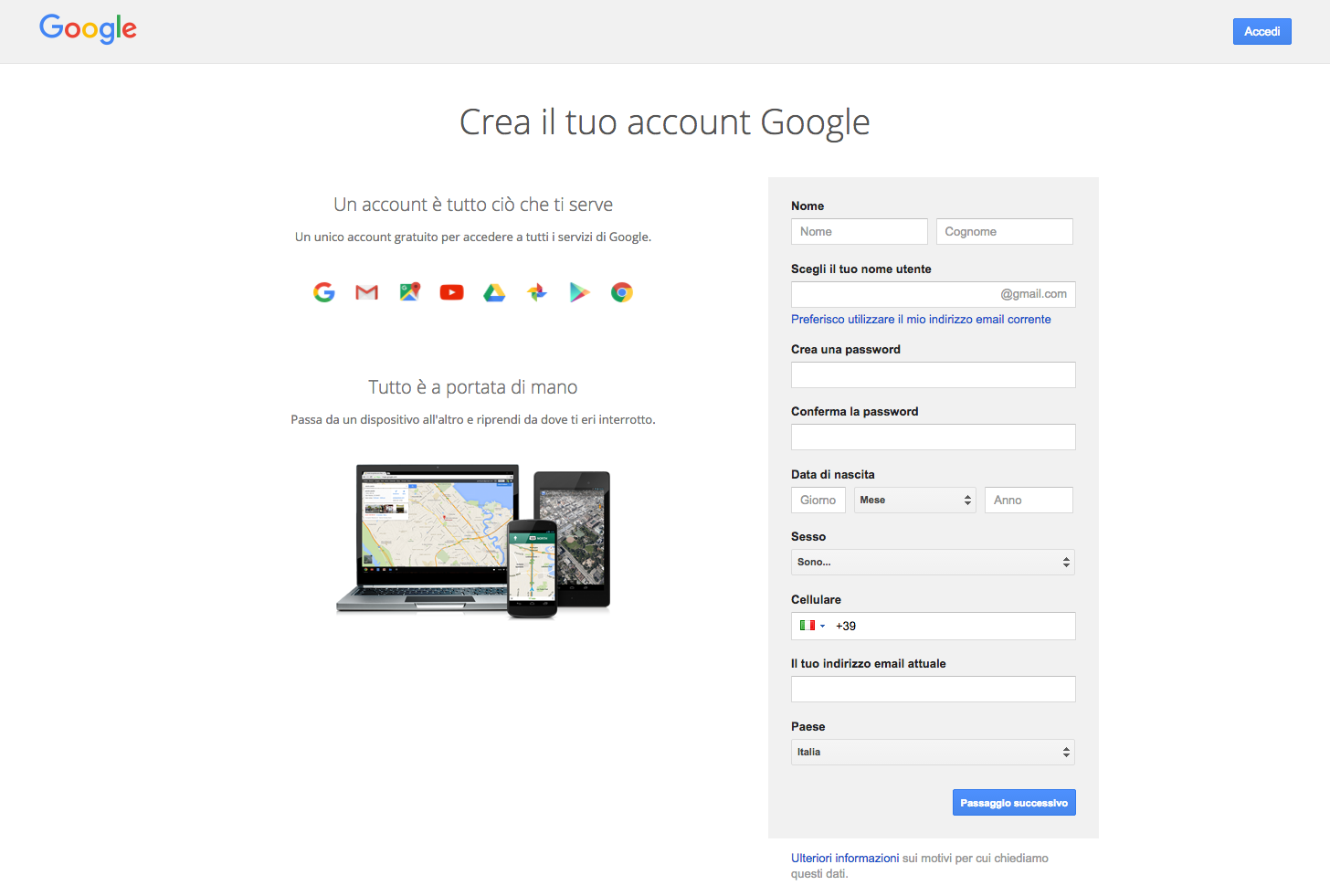Screen dimensions: 1330x896
Task: Click the 'Data di nascita' label
Action: point(833,474)
